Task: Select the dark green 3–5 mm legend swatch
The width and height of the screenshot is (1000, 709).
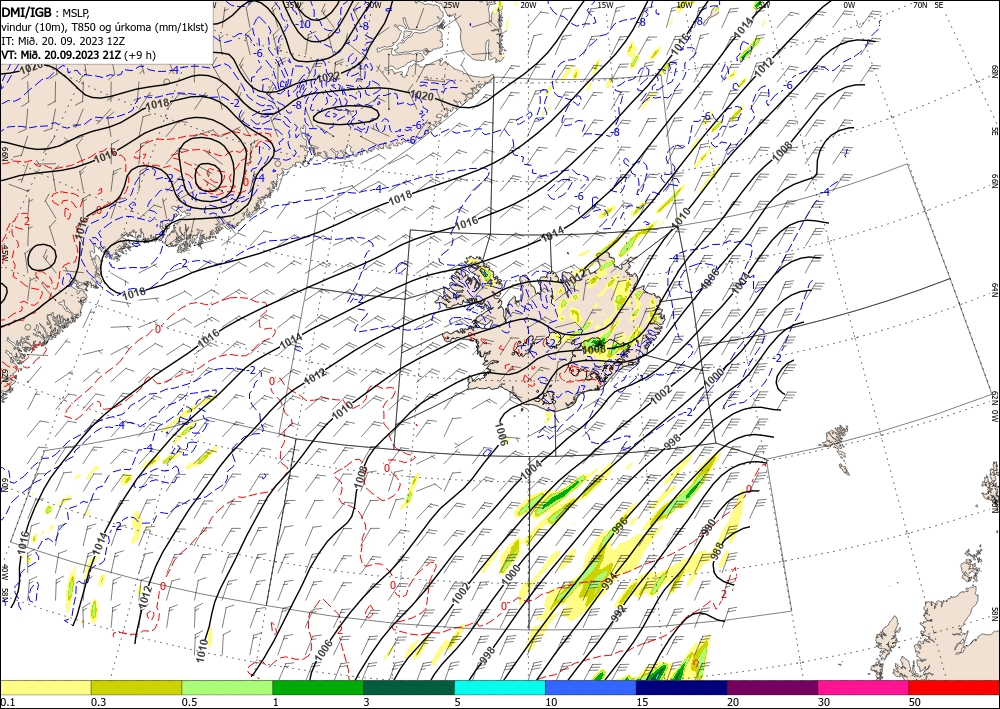Action: point(409,687)
